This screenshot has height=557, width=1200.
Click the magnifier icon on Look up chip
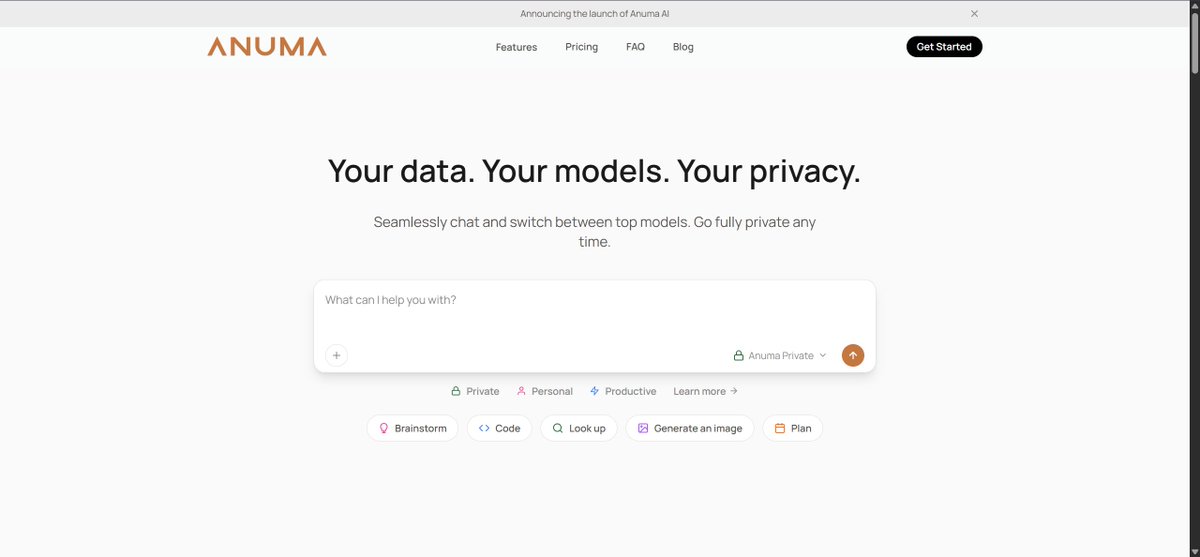(558, 428)
